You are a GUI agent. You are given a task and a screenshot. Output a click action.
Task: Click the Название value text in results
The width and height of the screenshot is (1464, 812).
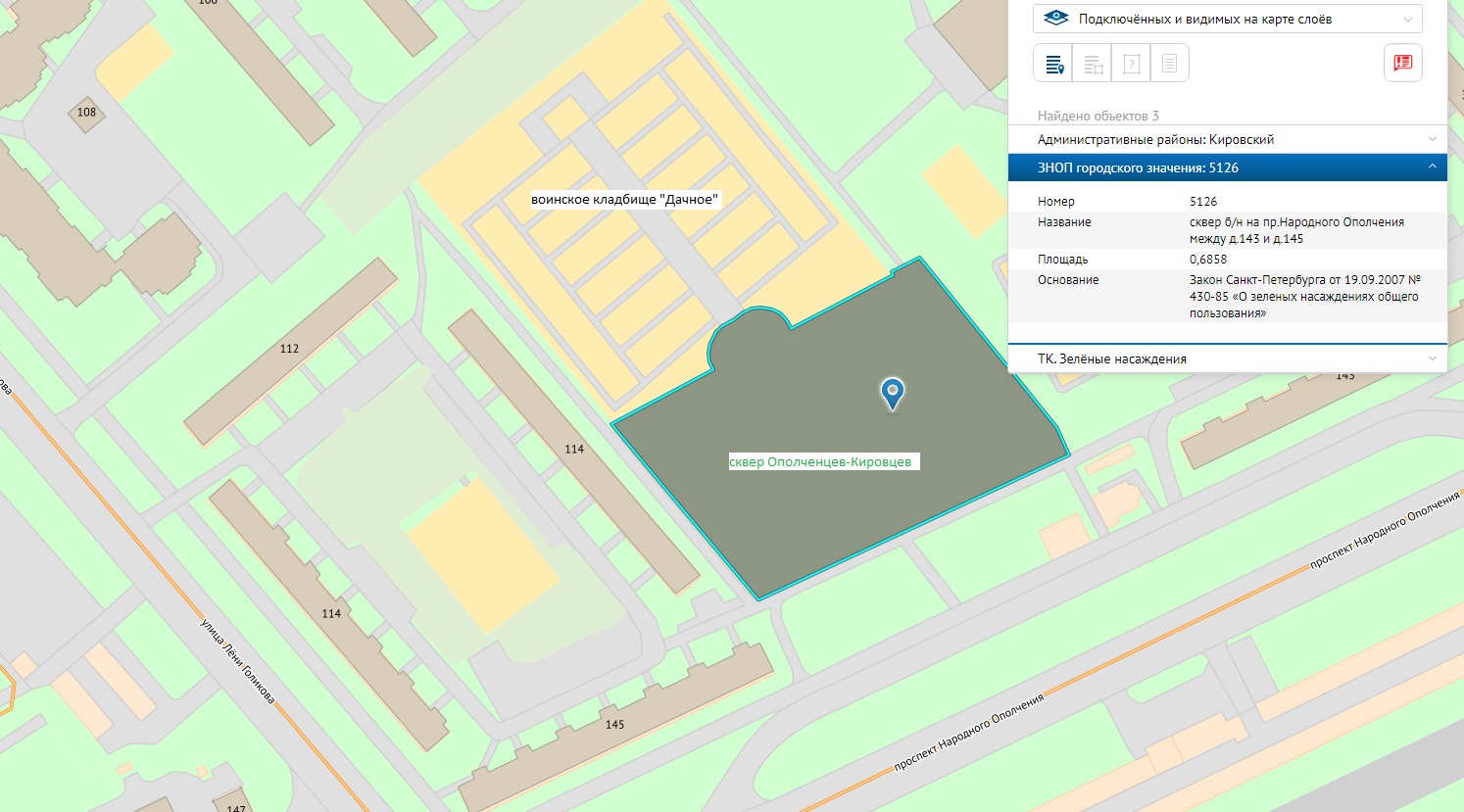pyautogui.click(x=1295, y=230)
